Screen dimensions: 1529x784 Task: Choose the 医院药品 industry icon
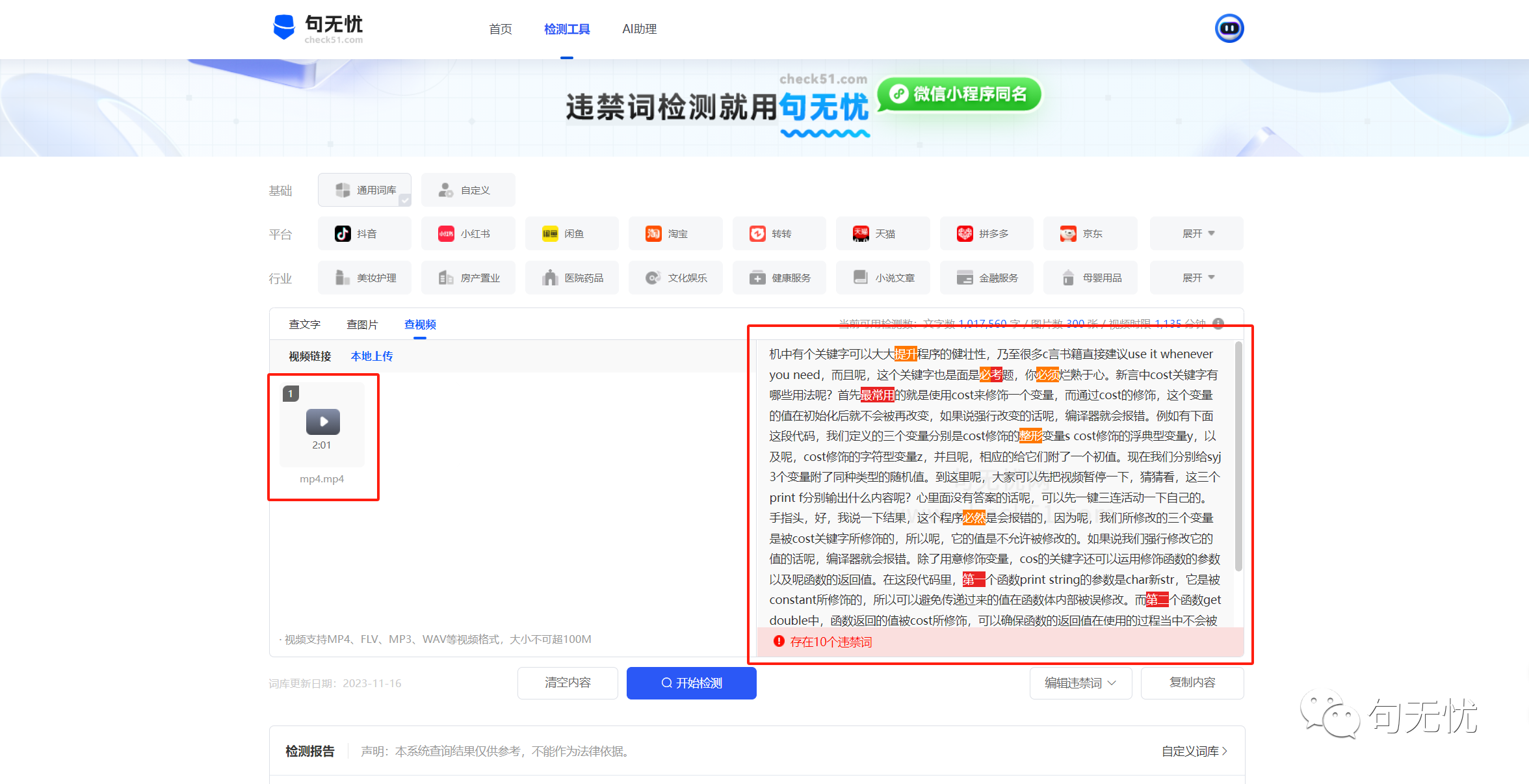click(x=550, y=278)
